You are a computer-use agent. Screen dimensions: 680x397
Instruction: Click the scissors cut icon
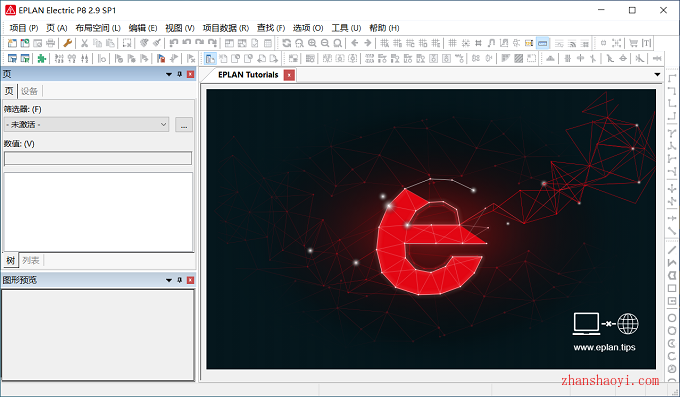[x=84, y=43]
